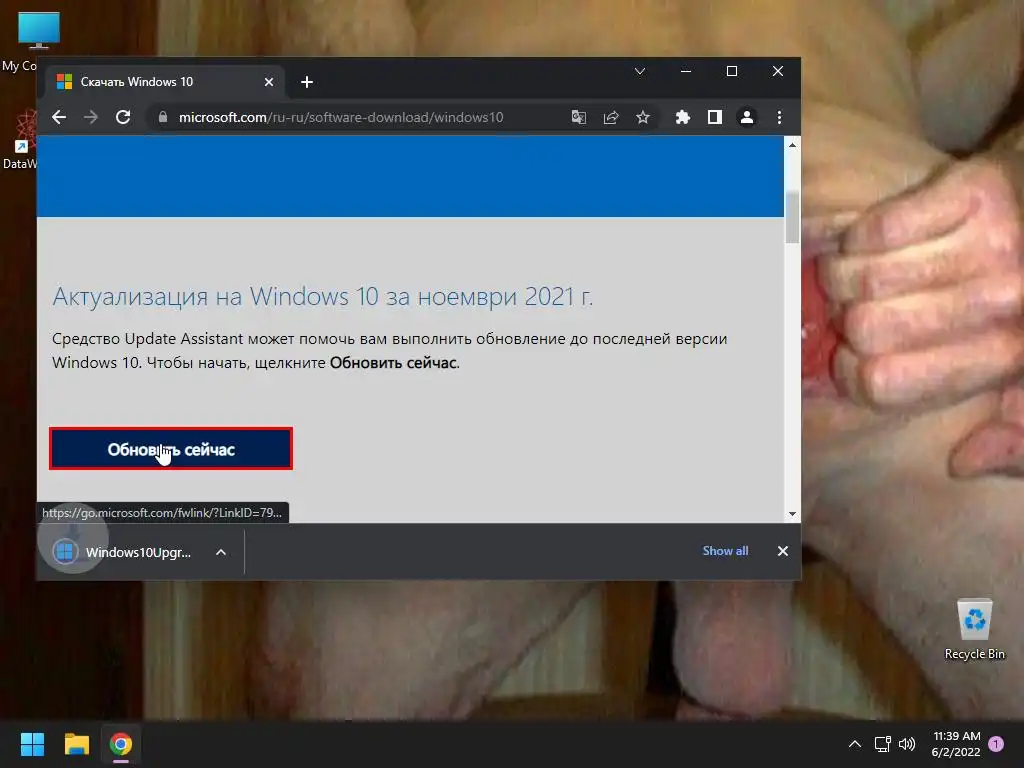Select the Recycle Bin desktop icon
The width and height of the screenshot is (1024, 768).
pos(974,630)
